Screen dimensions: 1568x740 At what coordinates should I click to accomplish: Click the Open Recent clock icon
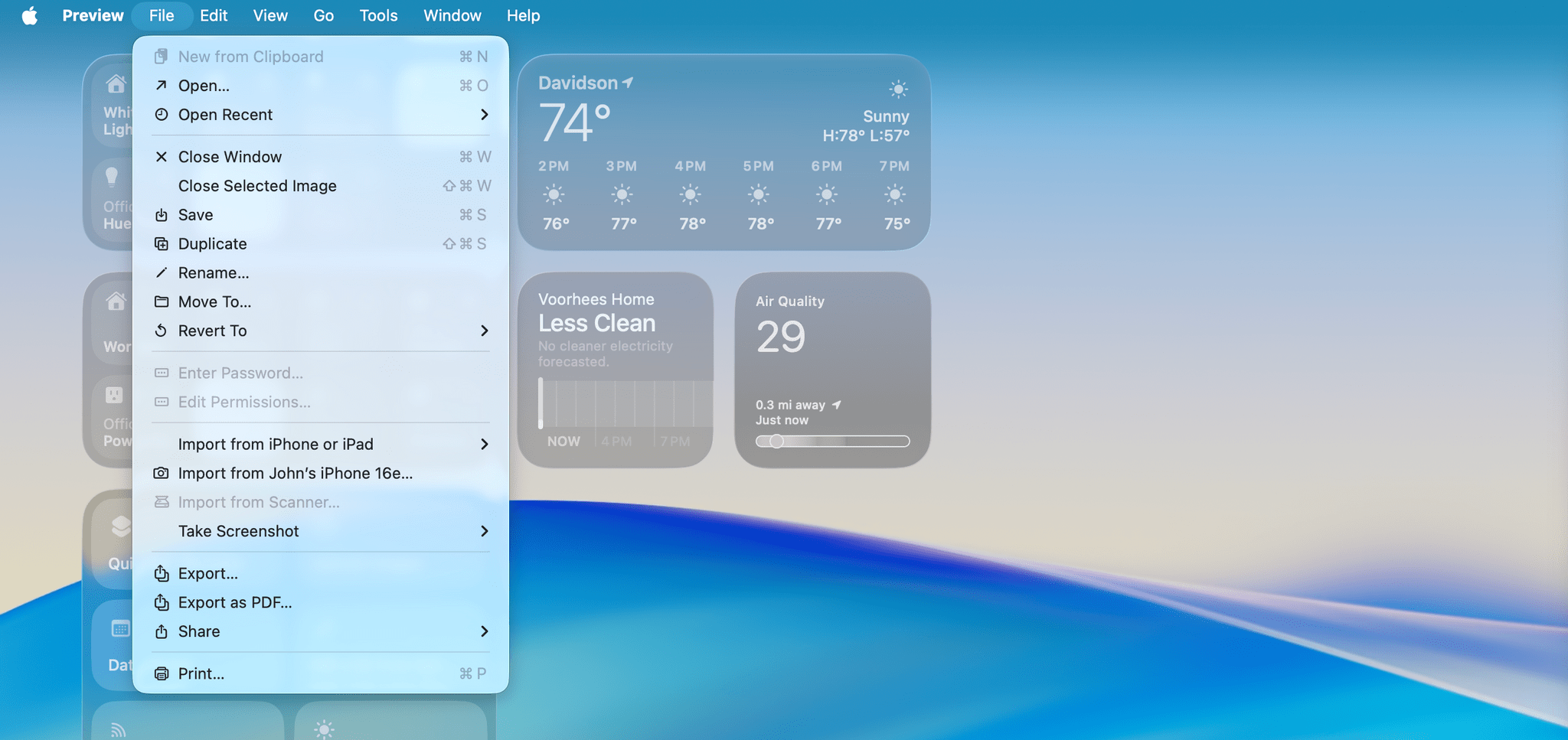click(x=162, y=114)
